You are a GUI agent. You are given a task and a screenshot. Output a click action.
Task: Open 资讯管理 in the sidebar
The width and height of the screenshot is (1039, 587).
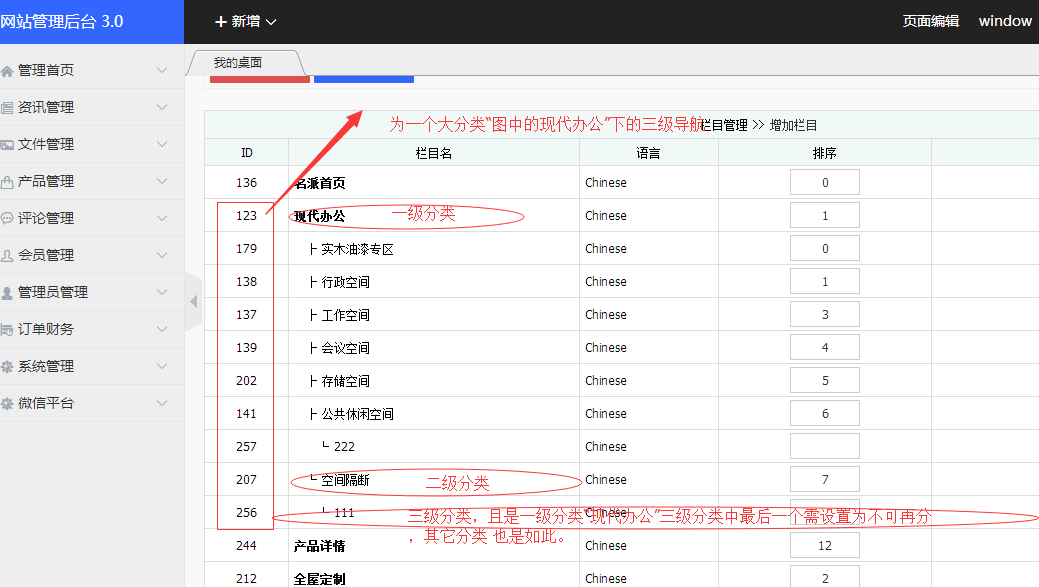[46, 107]
